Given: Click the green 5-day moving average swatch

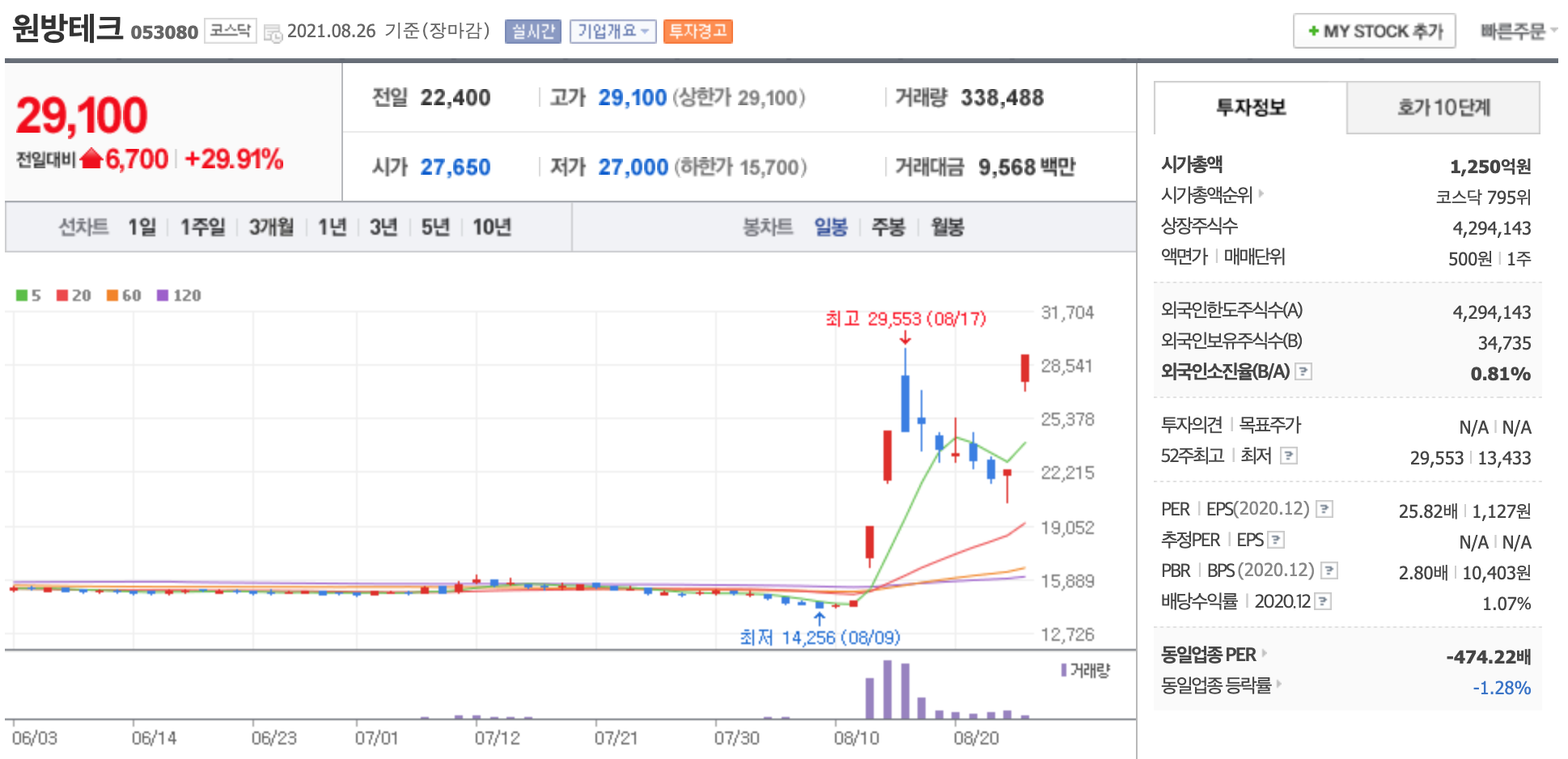Looking at the screenshot, I should click(x=22, y=295).
